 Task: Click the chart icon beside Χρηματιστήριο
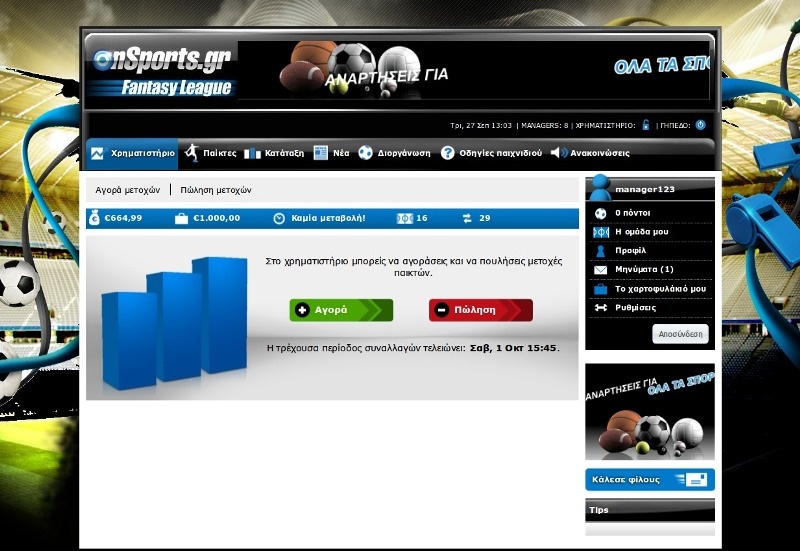coord(97,153)
